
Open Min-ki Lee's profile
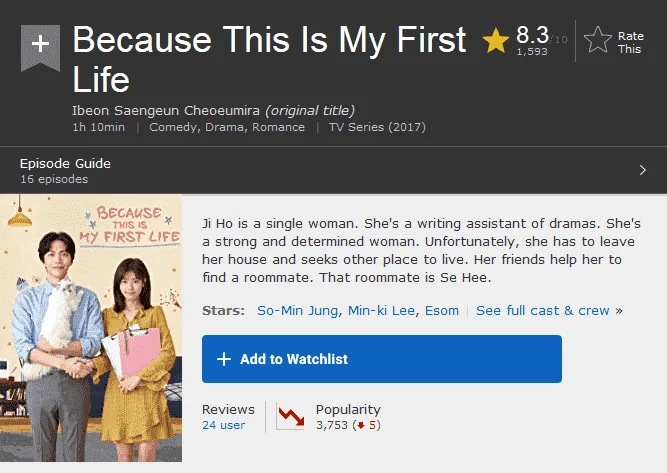tap(381, 311)
